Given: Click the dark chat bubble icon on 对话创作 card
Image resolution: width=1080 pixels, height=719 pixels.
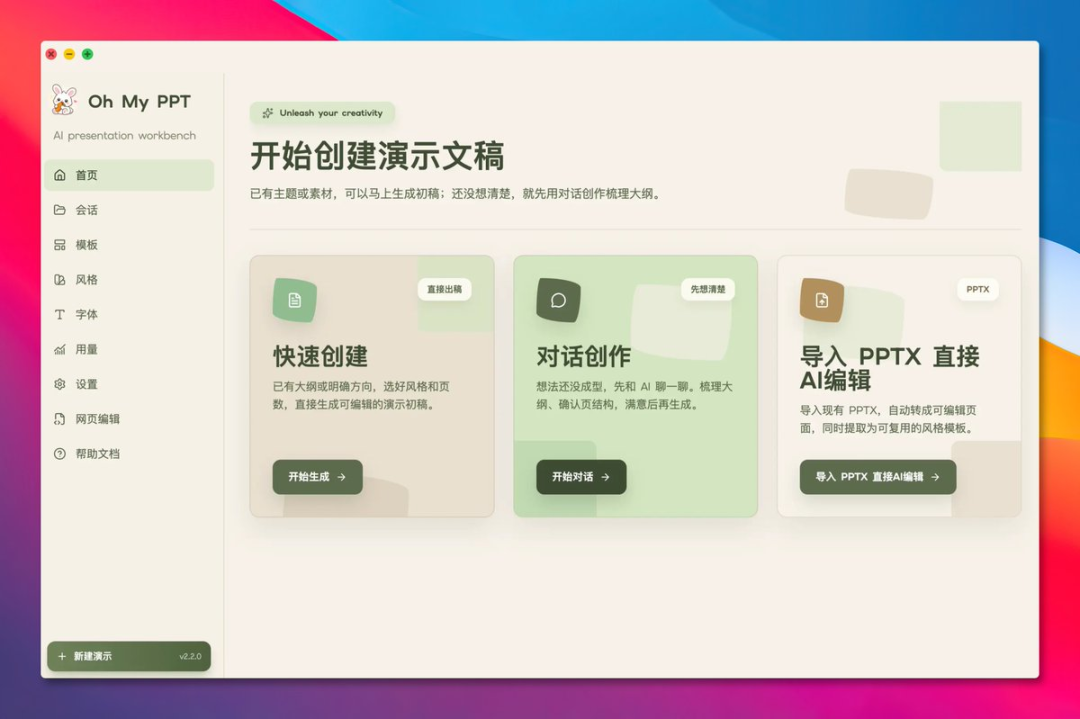Looking at the screenshot, I should (x=559, y=300).
